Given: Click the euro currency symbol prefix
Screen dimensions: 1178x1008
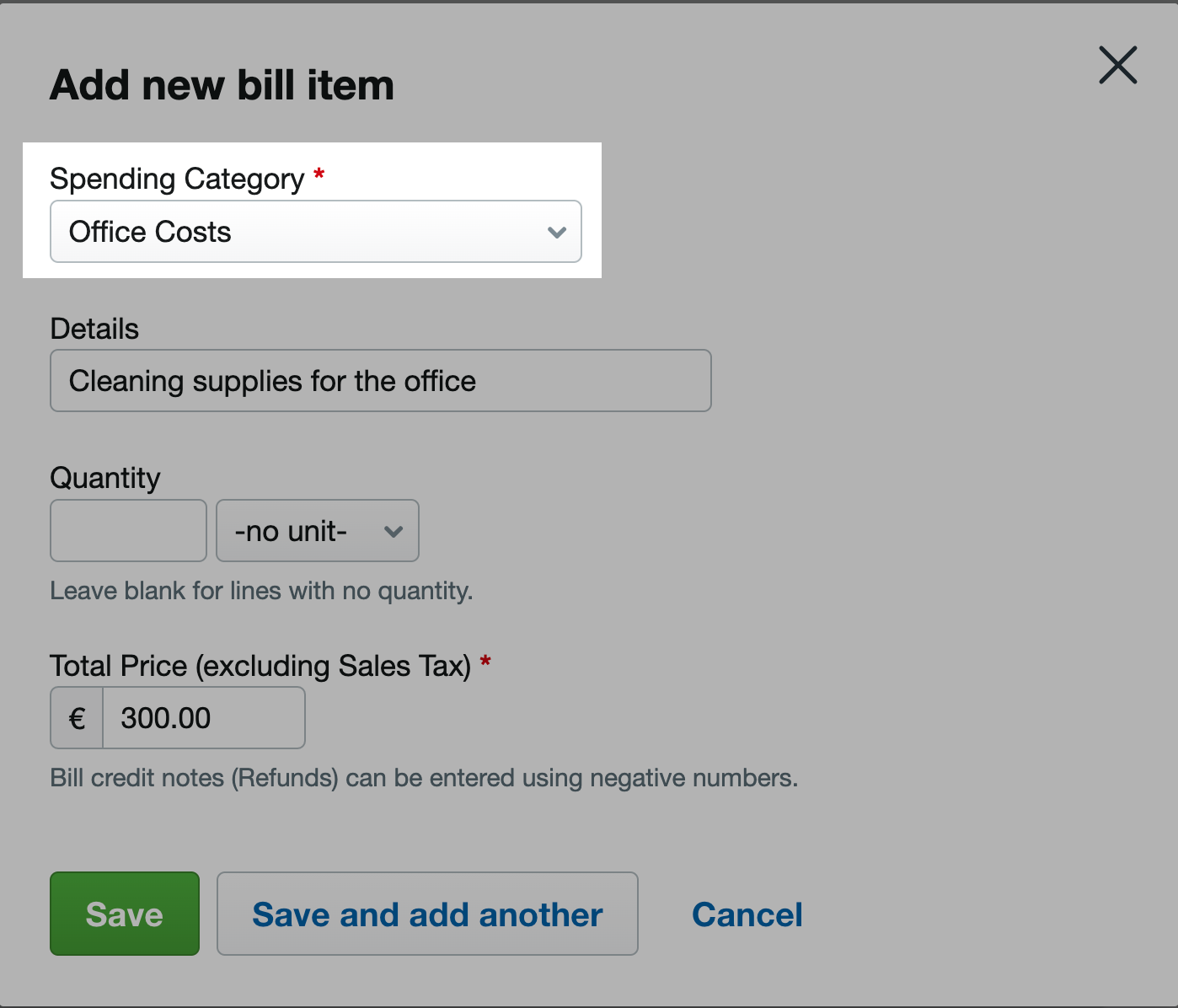Looking at the screenshot, I should pyautogui.click(x=77, y=718).
